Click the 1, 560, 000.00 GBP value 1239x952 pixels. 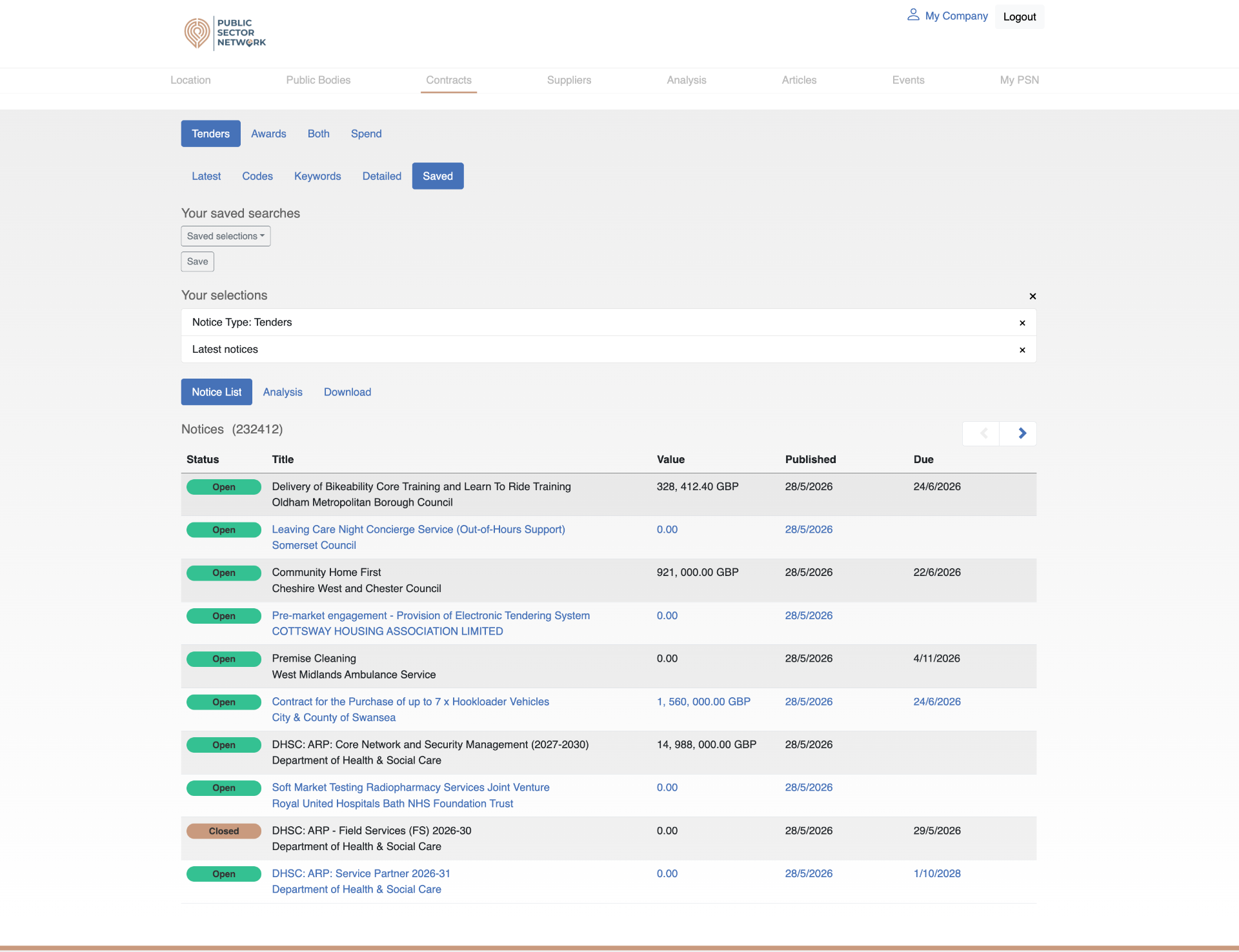click(703, 702)
